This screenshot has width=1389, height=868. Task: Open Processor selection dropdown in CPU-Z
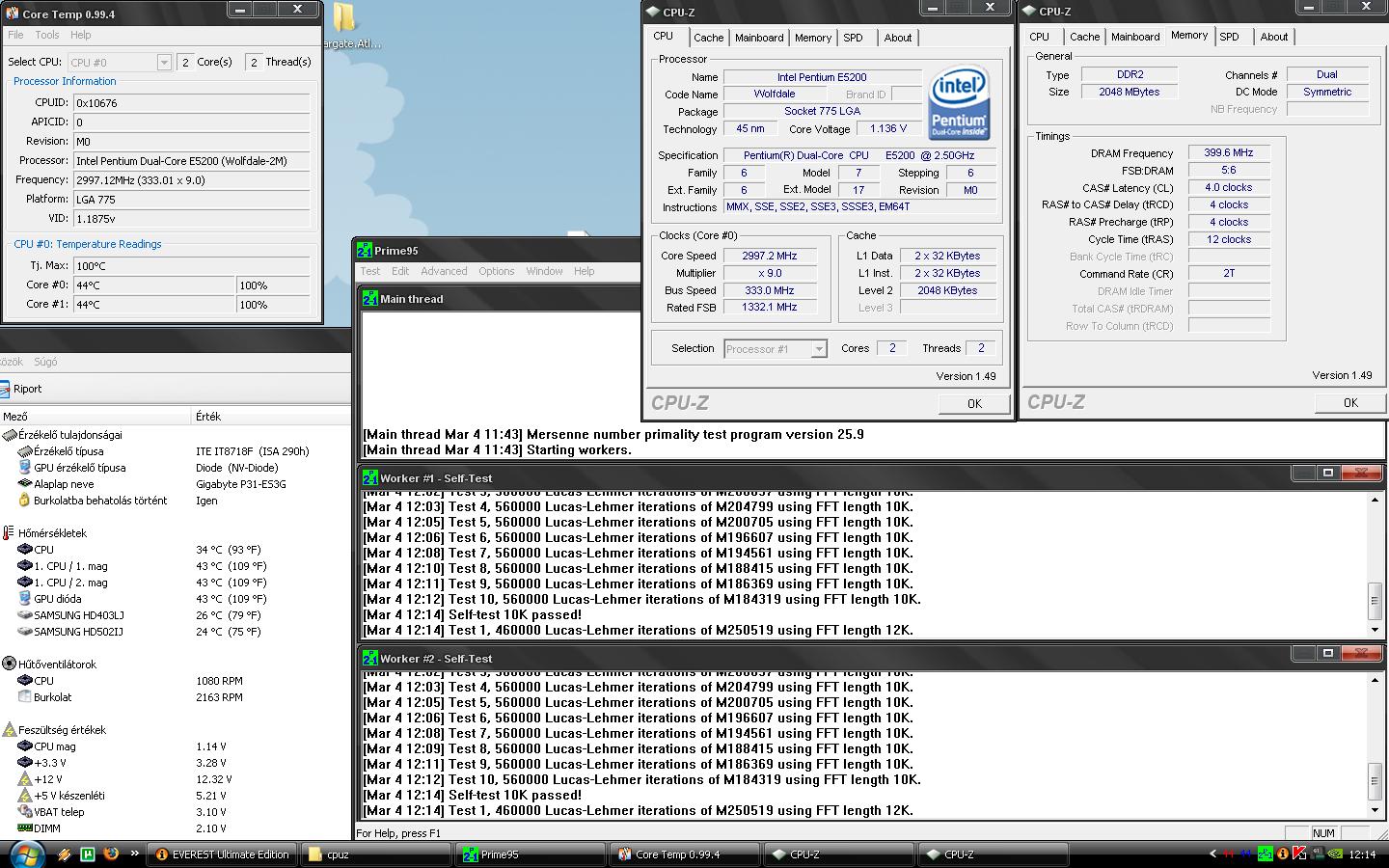coord(819,349)
